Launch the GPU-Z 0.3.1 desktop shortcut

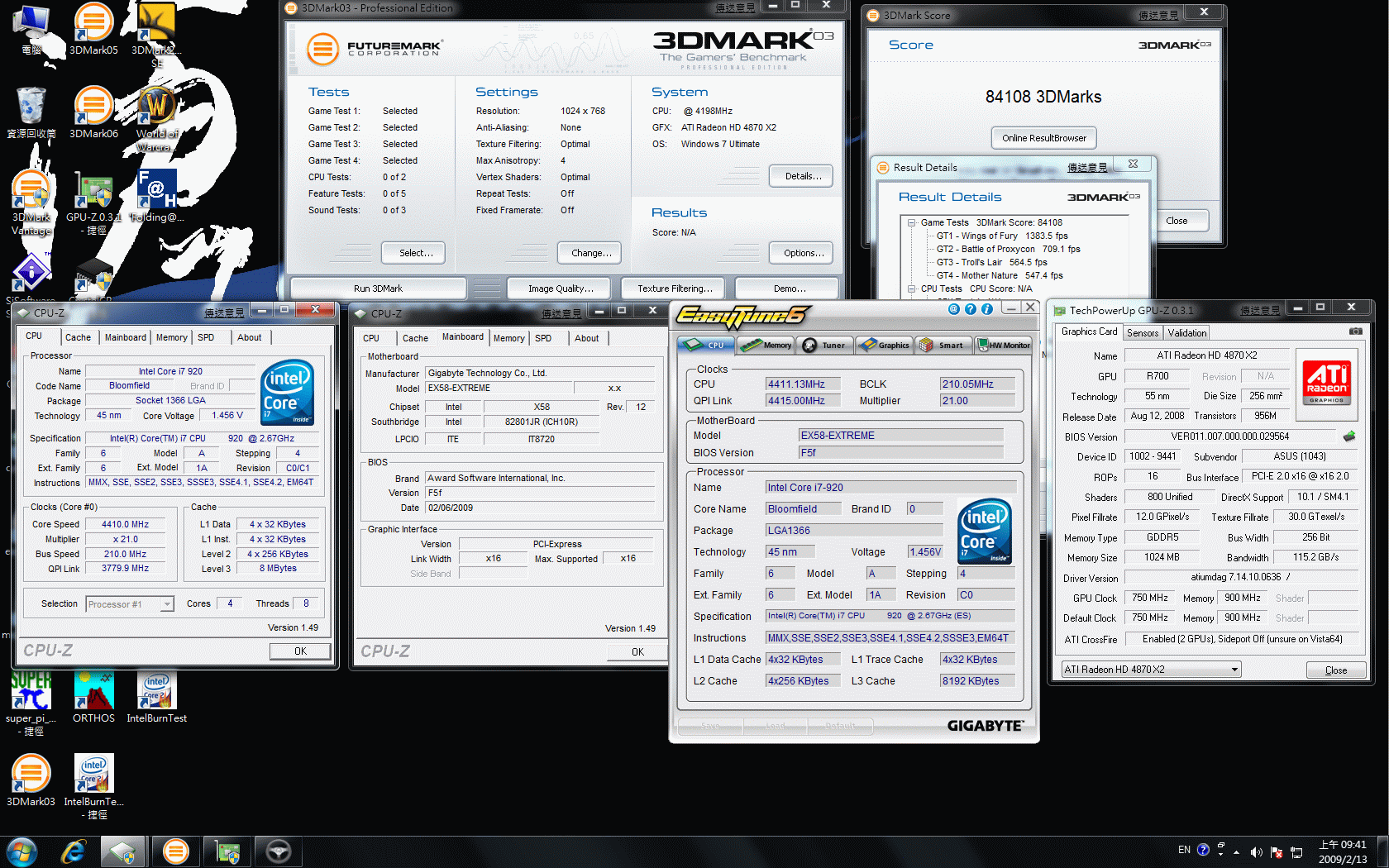(x=93, y=203)
